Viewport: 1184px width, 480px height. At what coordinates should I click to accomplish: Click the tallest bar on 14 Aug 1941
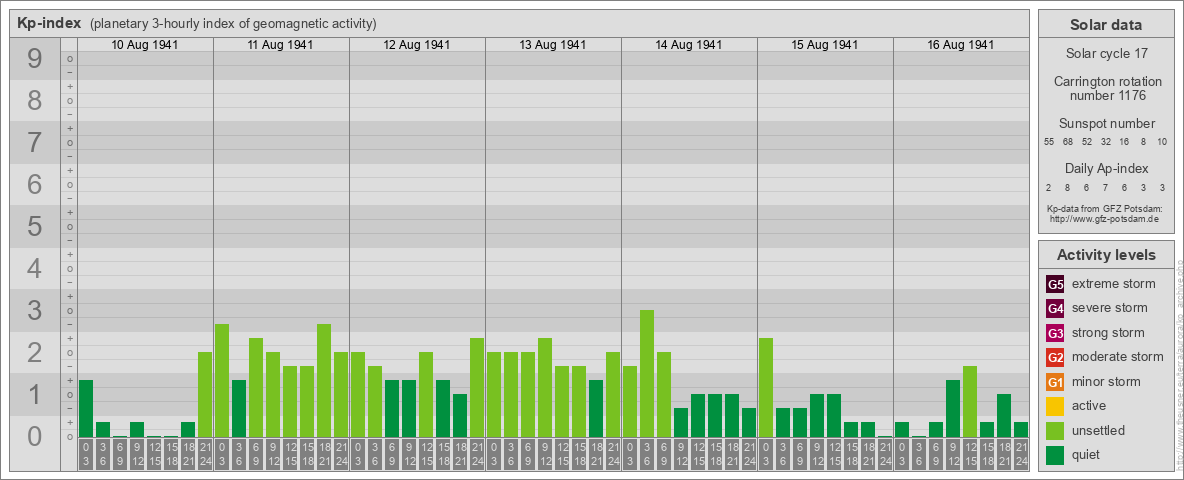[647, 373]
